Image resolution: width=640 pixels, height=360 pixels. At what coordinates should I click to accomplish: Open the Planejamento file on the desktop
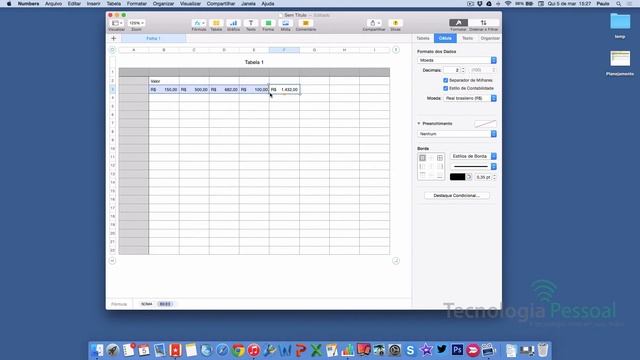click(620, 59)
